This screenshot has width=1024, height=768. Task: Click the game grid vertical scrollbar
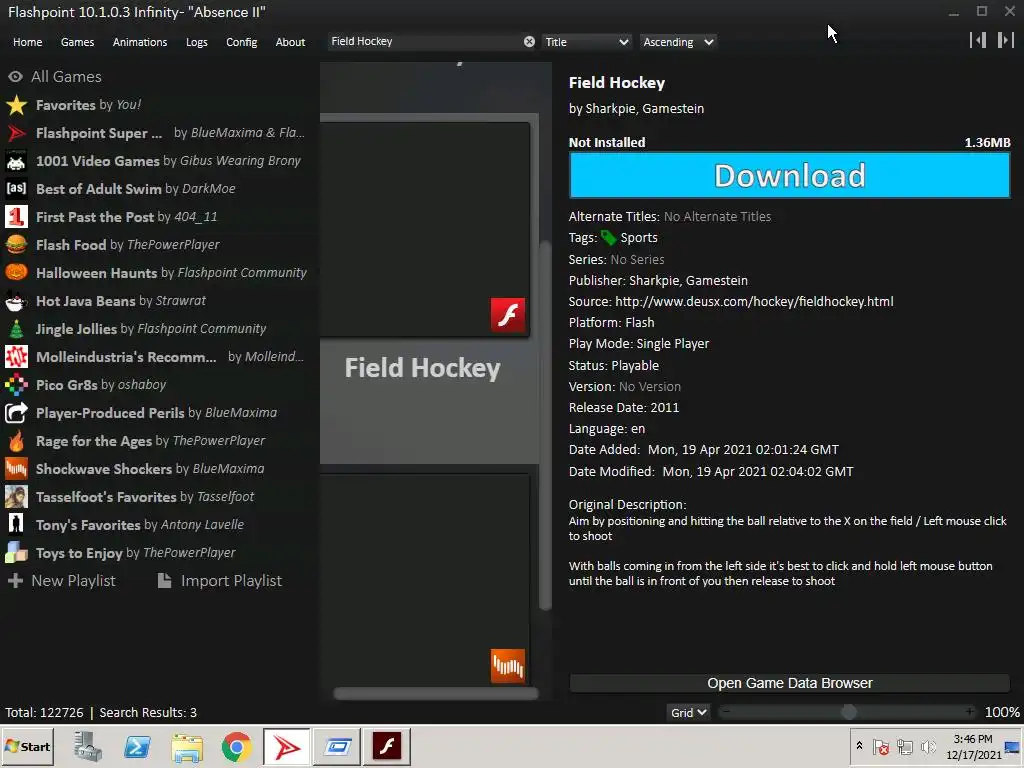545,425
